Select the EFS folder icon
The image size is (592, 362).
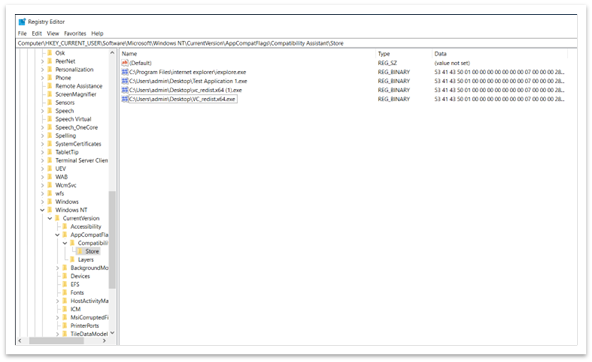pos(65,284)
